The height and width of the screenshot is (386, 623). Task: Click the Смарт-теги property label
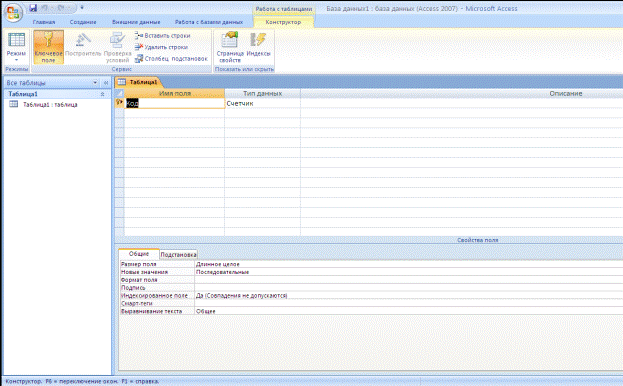click(x=137, y=303)
